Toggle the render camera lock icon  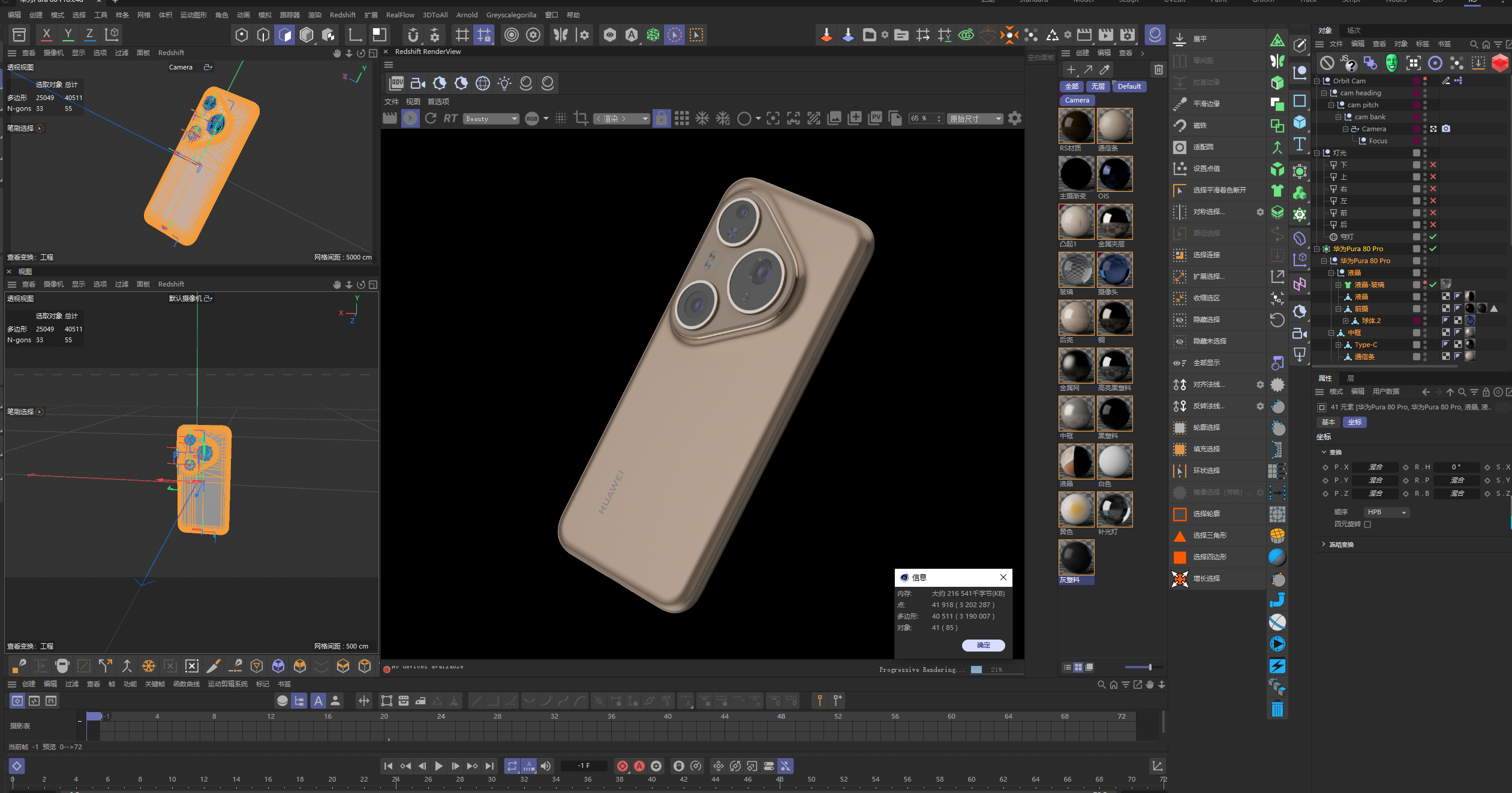point(661,119)
